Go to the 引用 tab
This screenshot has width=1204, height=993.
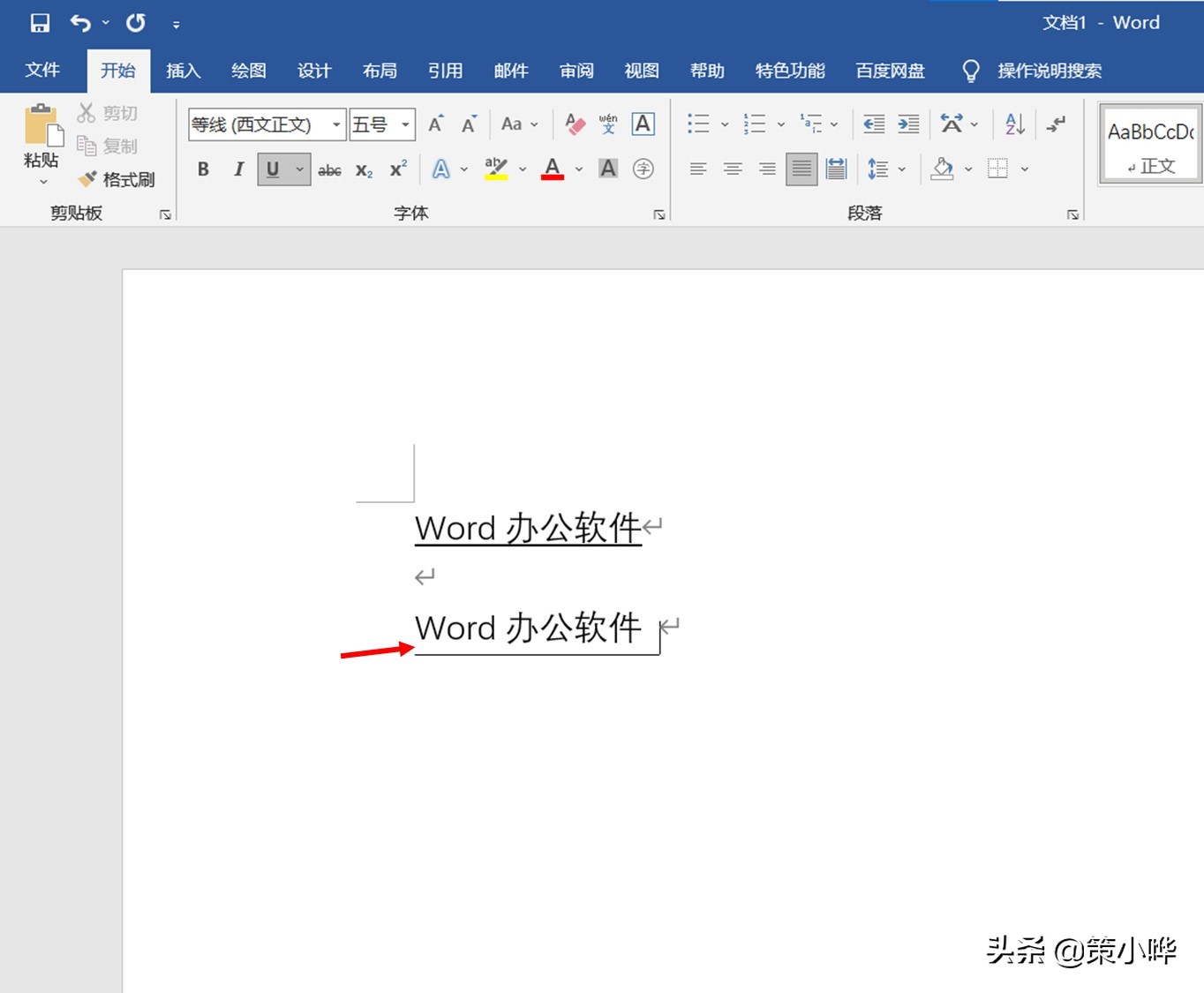(x=445, y=71)
